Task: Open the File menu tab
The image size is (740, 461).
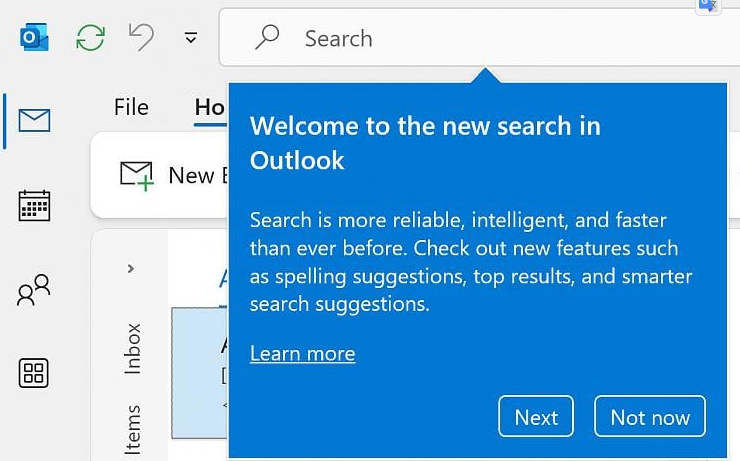Action: coord(131,107)
